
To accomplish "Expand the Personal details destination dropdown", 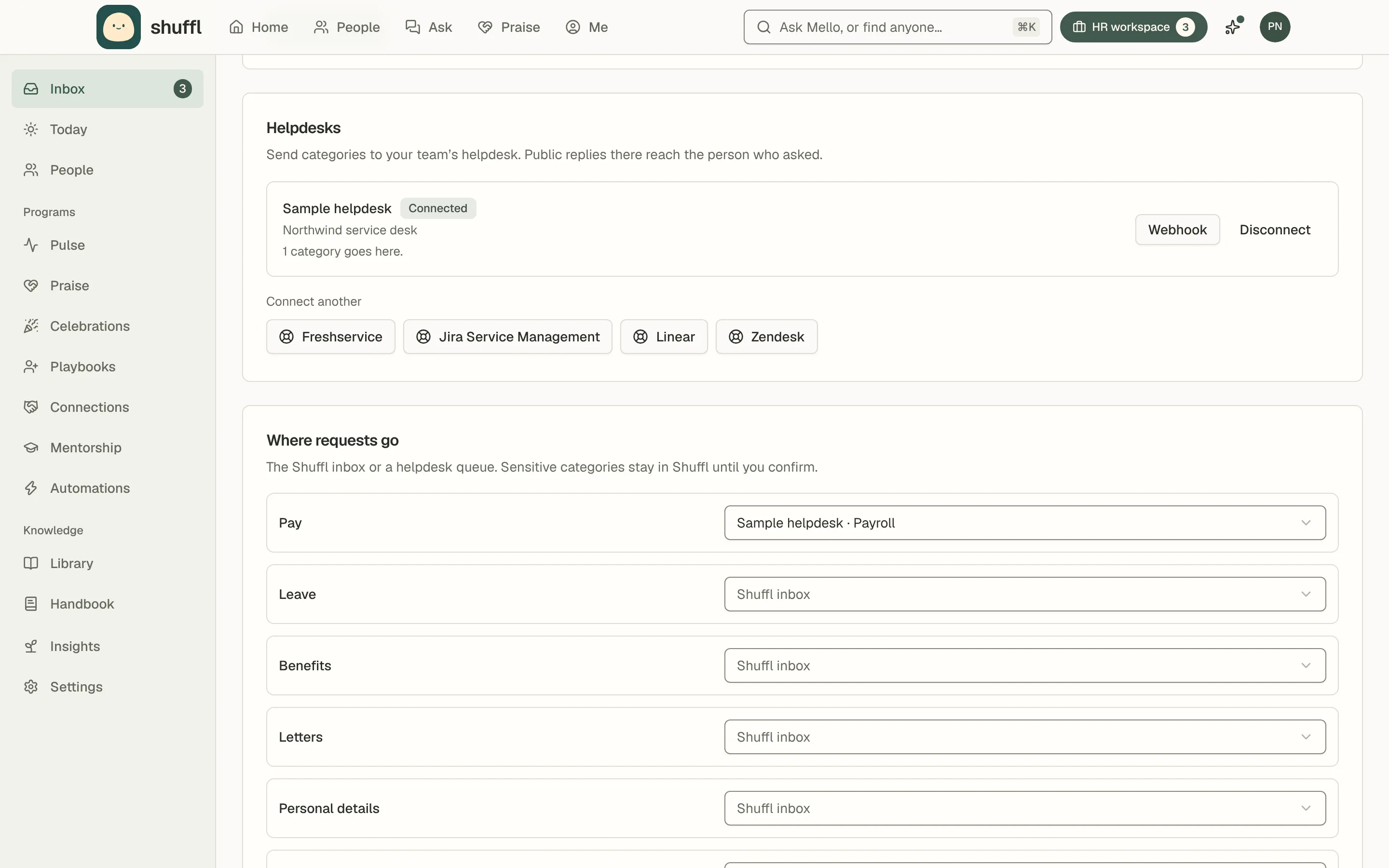I will pyautogui.click(x=1024, y=808).
